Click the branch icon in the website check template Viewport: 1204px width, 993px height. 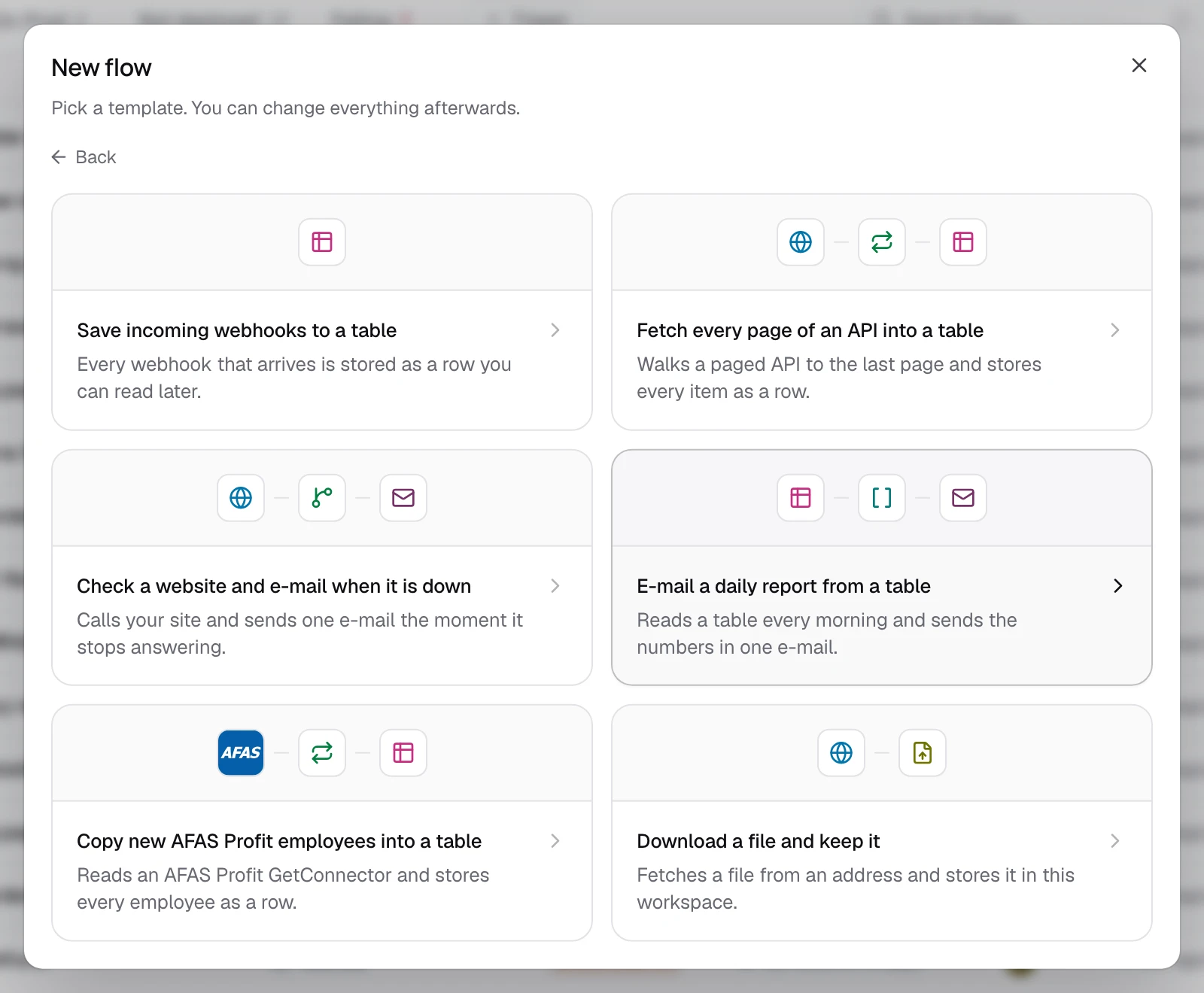coord(322,498)
